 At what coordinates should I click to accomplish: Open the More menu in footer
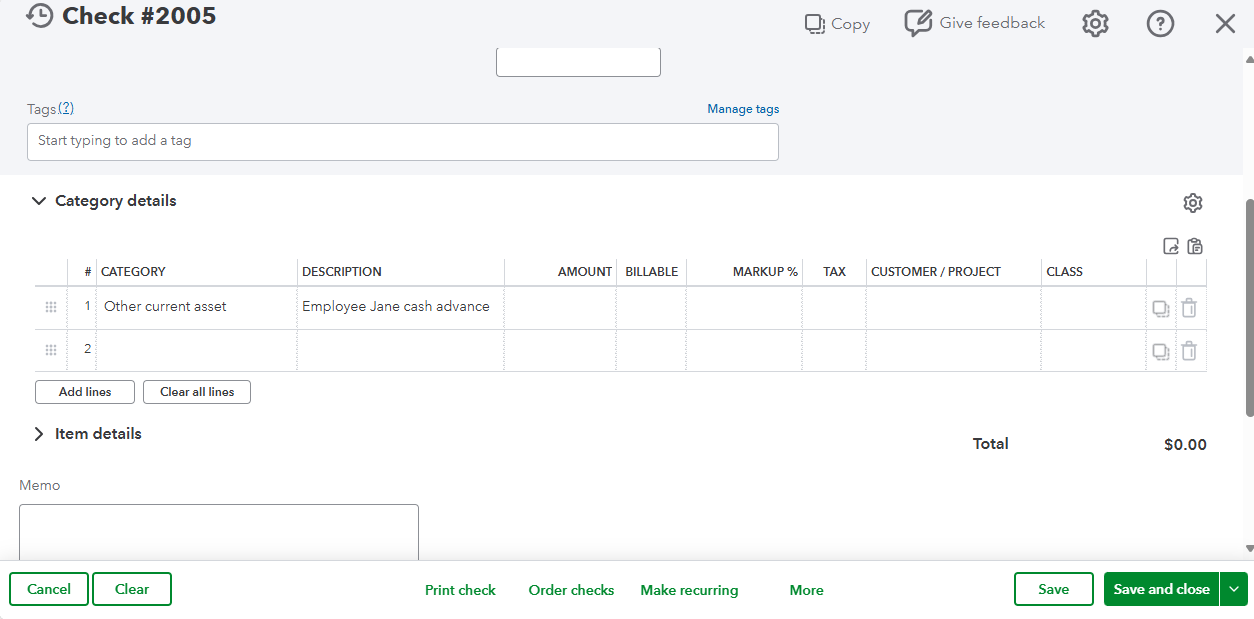point(806,590)
